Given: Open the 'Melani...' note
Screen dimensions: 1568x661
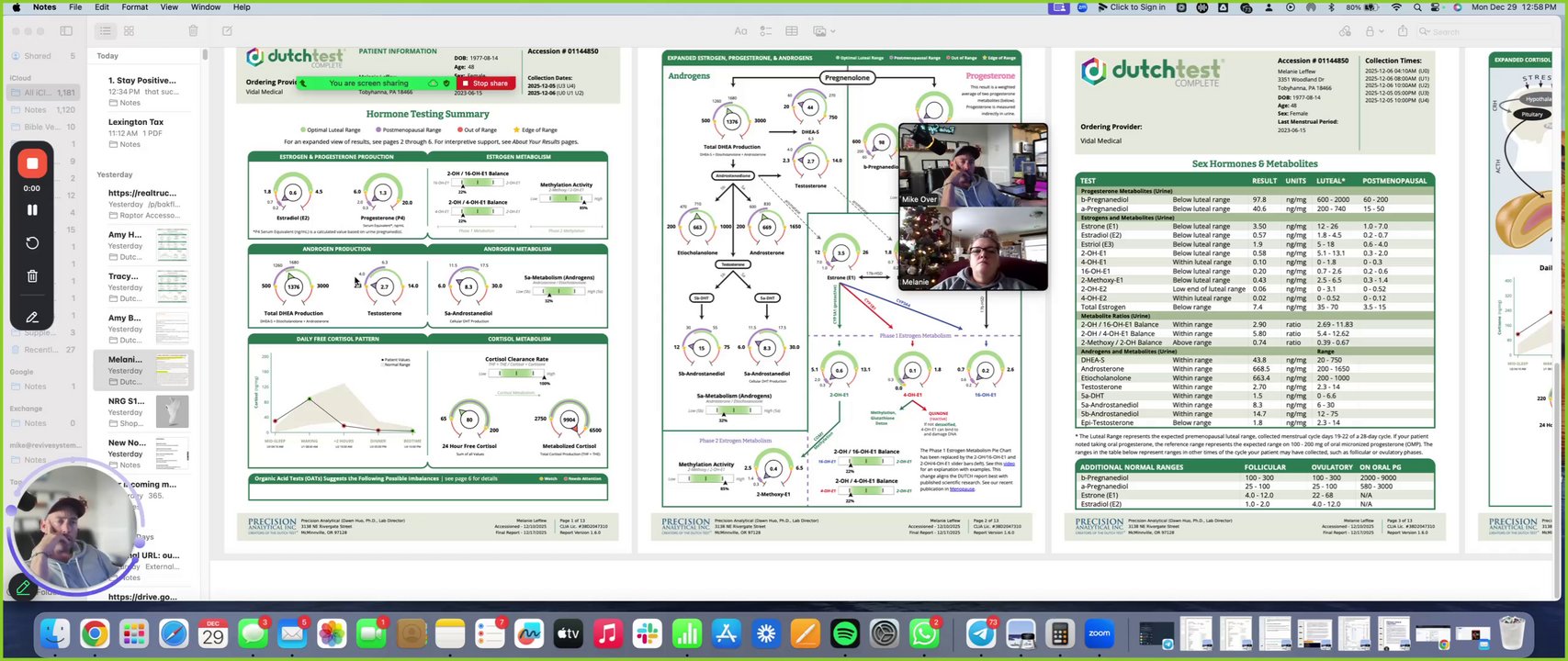Looking at the screenshot, I should [x=144, y=370].
